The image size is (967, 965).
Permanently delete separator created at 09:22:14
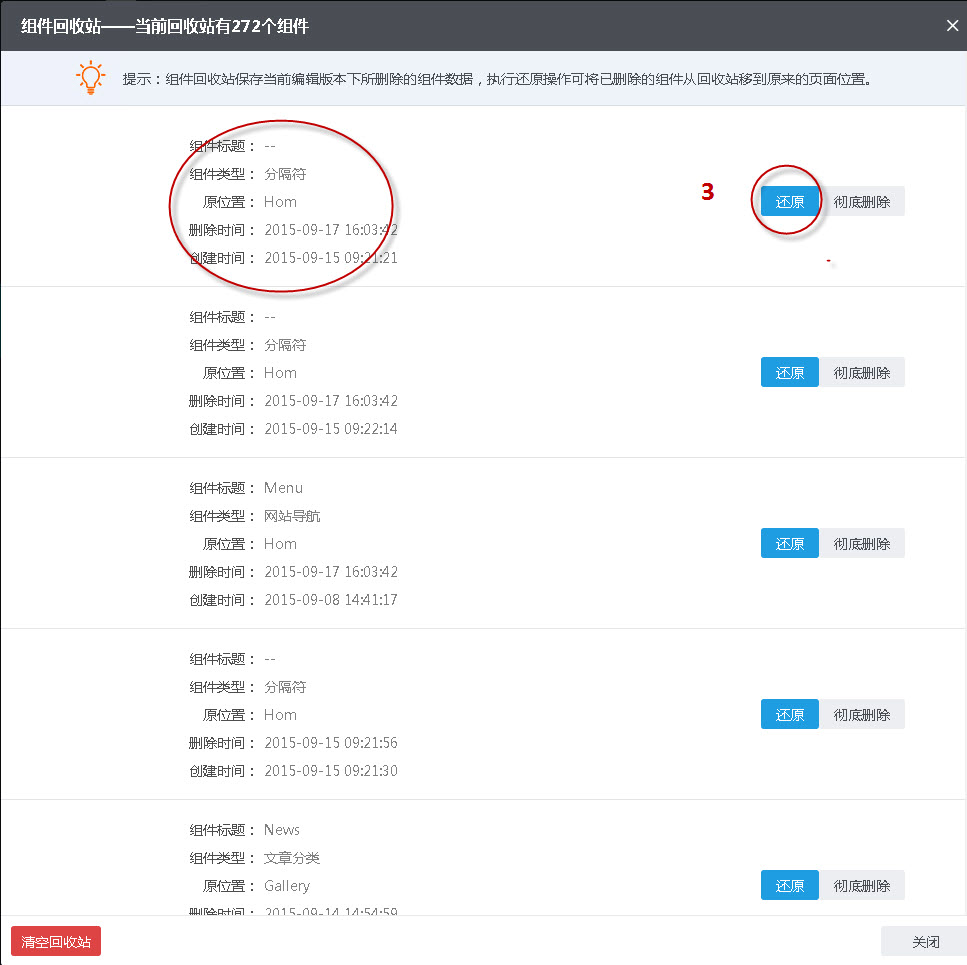[862, 372]
